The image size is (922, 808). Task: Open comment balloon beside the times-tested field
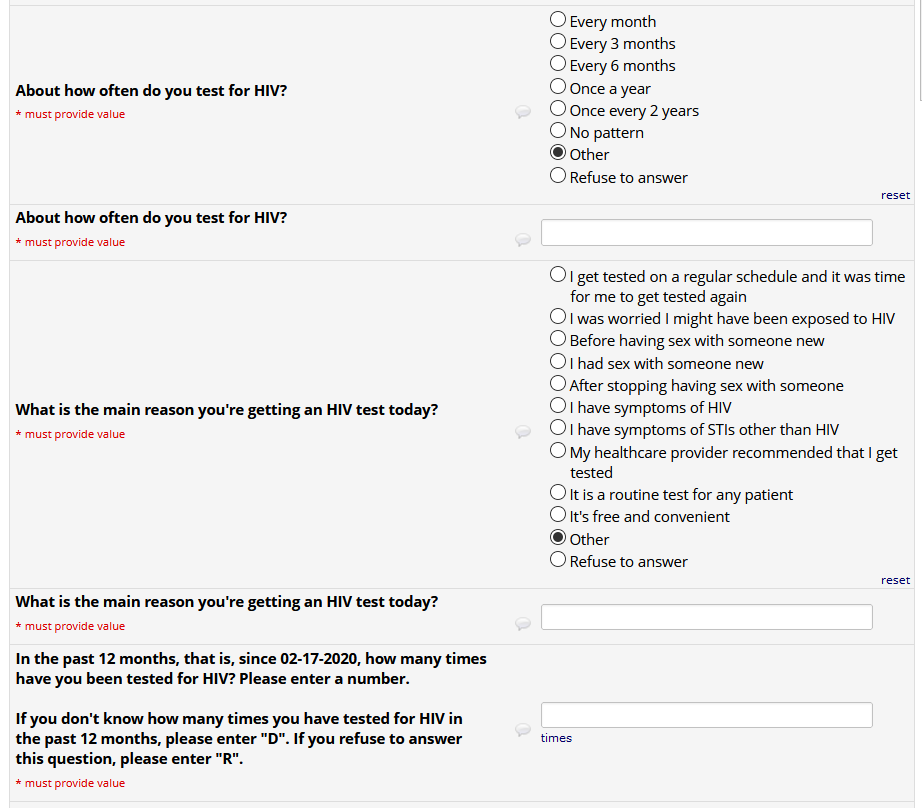click(522, 730)
